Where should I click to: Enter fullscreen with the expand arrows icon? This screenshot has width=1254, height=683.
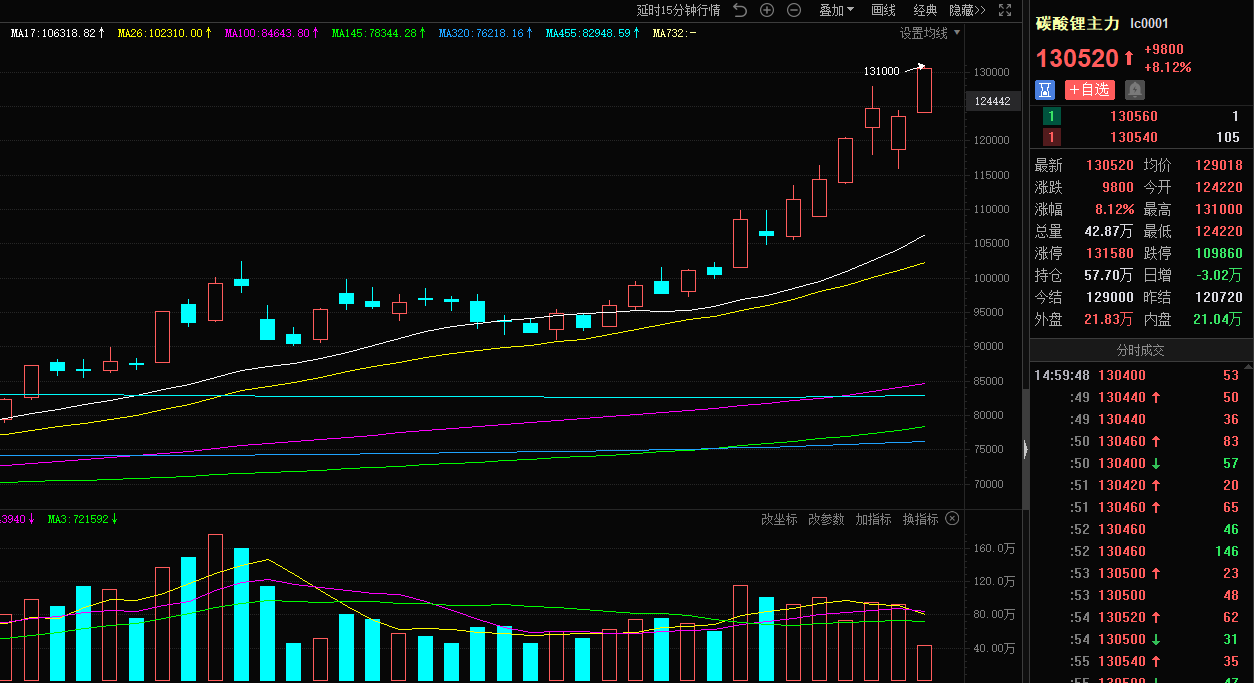(x=1004, y=10)
